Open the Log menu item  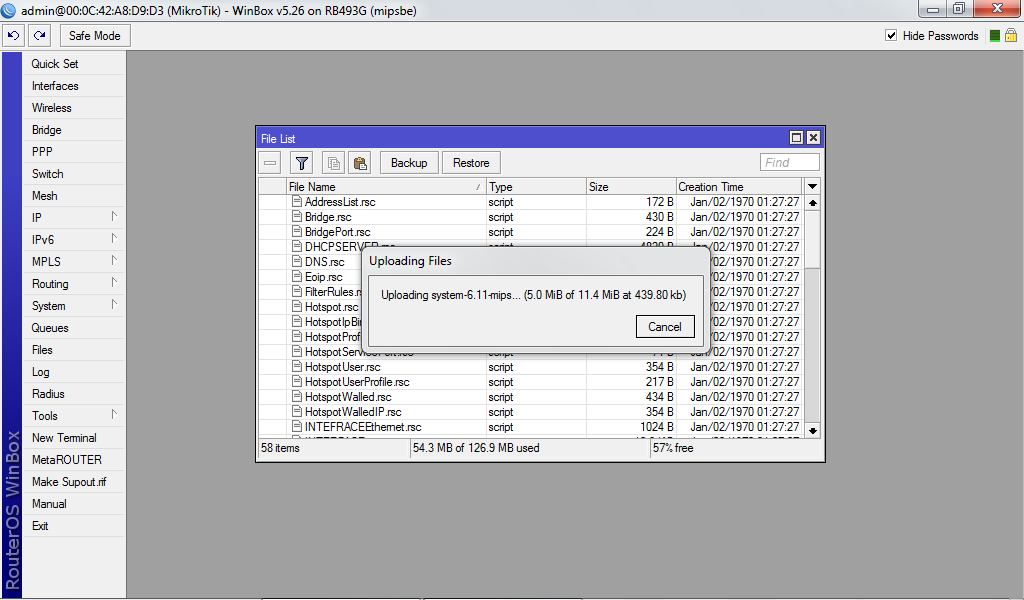click(73, 372)
